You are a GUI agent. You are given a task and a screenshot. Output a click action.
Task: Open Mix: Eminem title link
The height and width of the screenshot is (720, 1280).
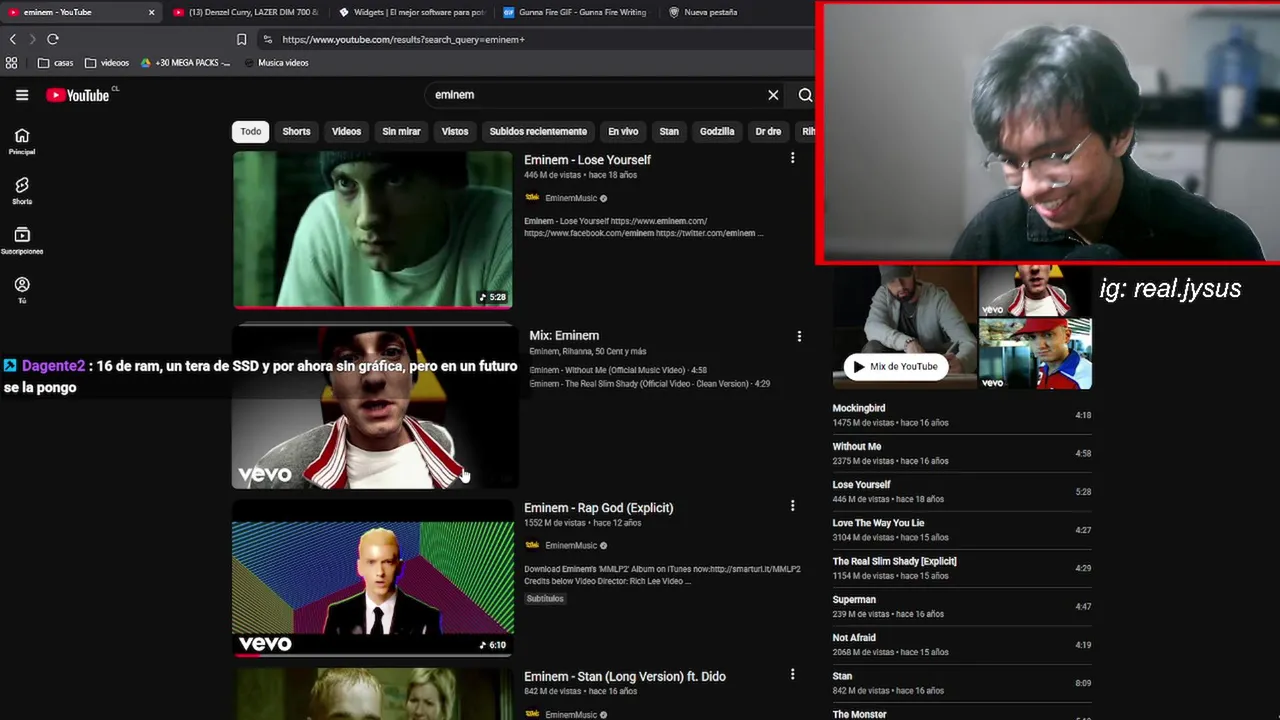click(564, 336)
